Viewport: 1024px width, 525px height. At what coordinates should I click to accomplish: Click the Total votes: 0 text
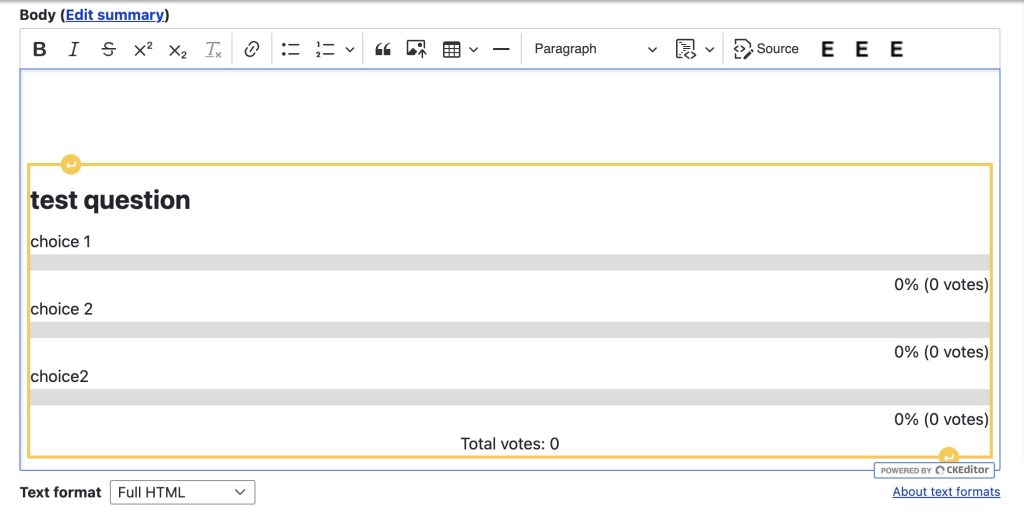click(x=510, y=444)
